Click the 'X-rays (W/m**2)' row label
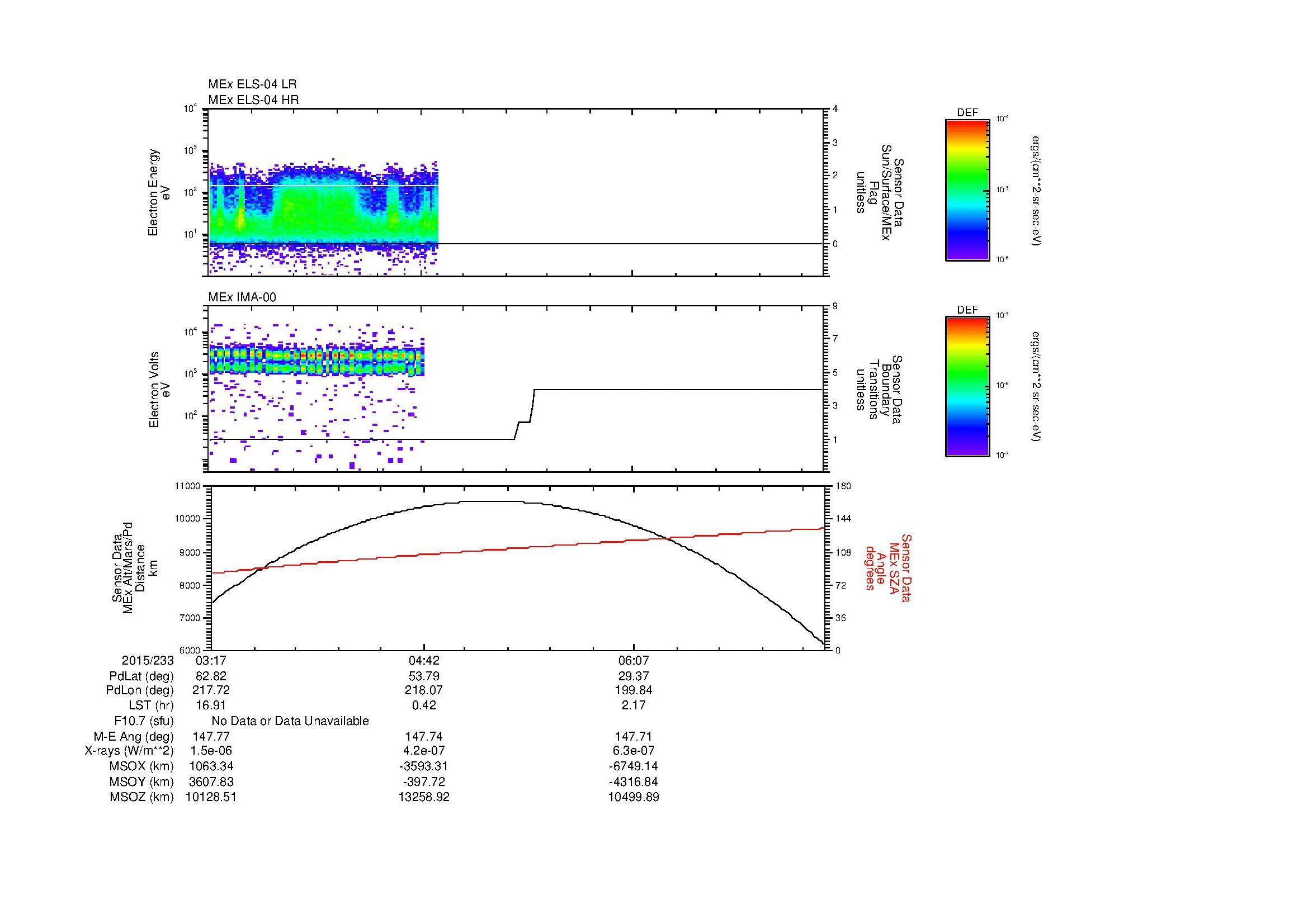1308x924 pixels. pyautogui.click(x=129, y=751)
